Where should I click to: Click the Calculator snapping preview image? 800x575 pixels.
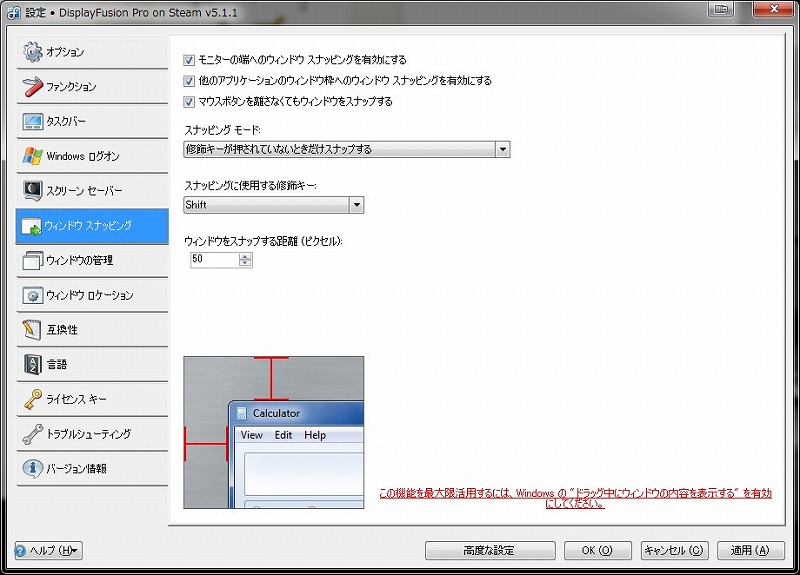pyautogui.click(x=273, y=432)
